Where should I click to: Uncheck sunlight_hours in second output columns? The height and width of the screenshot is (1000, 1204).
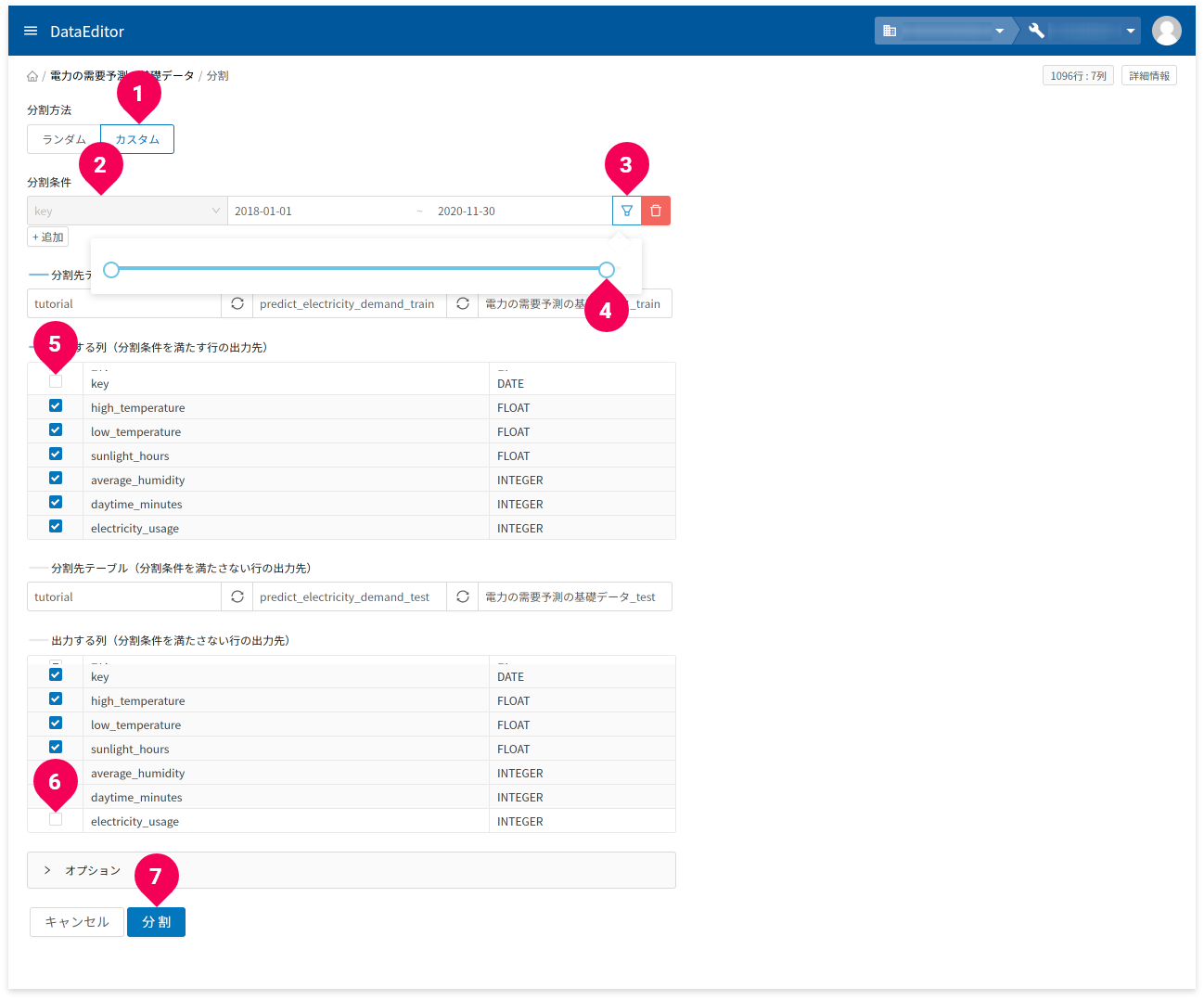56,748
